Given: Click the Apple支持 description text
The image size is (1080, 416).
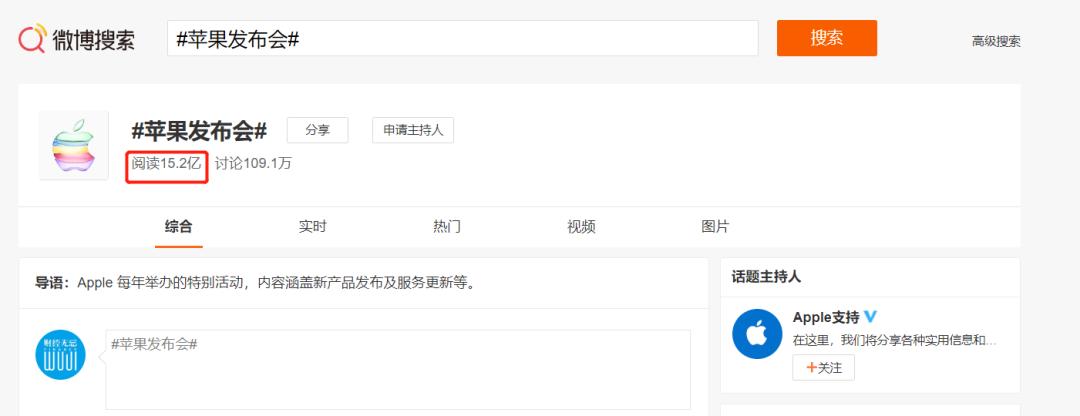Looking at the screenshot, I should (x=895, y=340).
